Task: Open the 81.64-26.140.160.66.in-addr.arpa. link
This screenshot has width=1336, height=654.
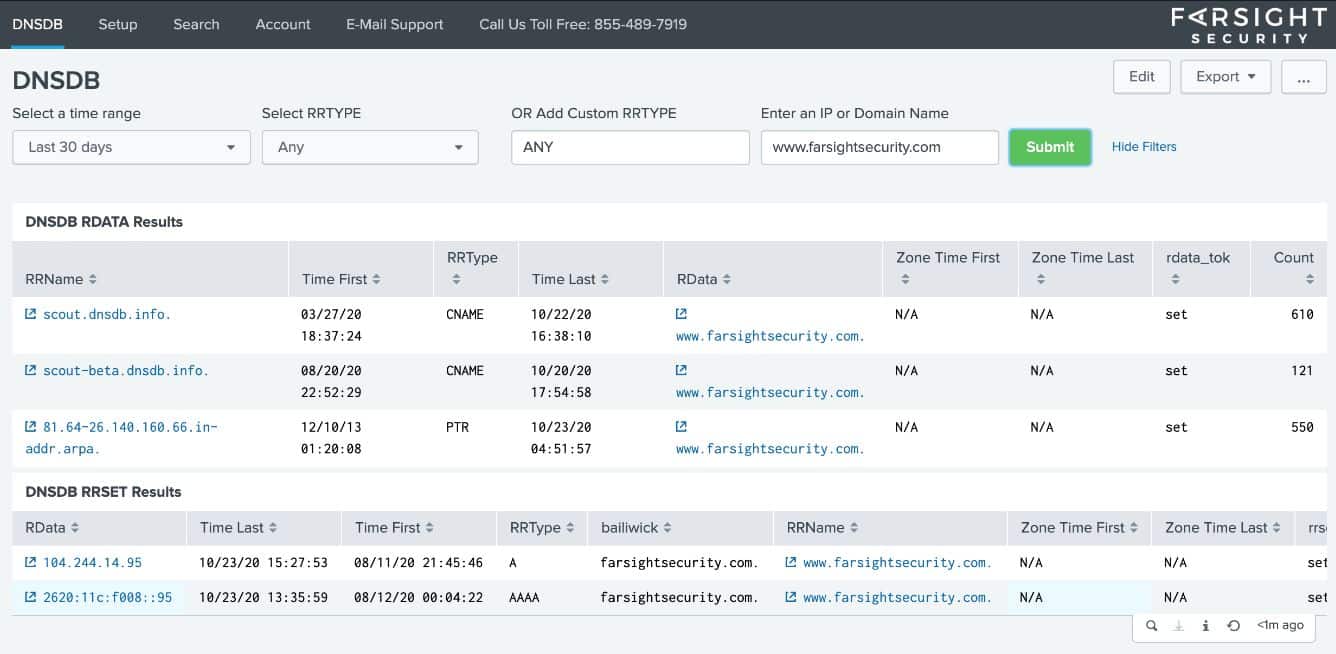Action: pyautogui.click(x=121, y=438)
